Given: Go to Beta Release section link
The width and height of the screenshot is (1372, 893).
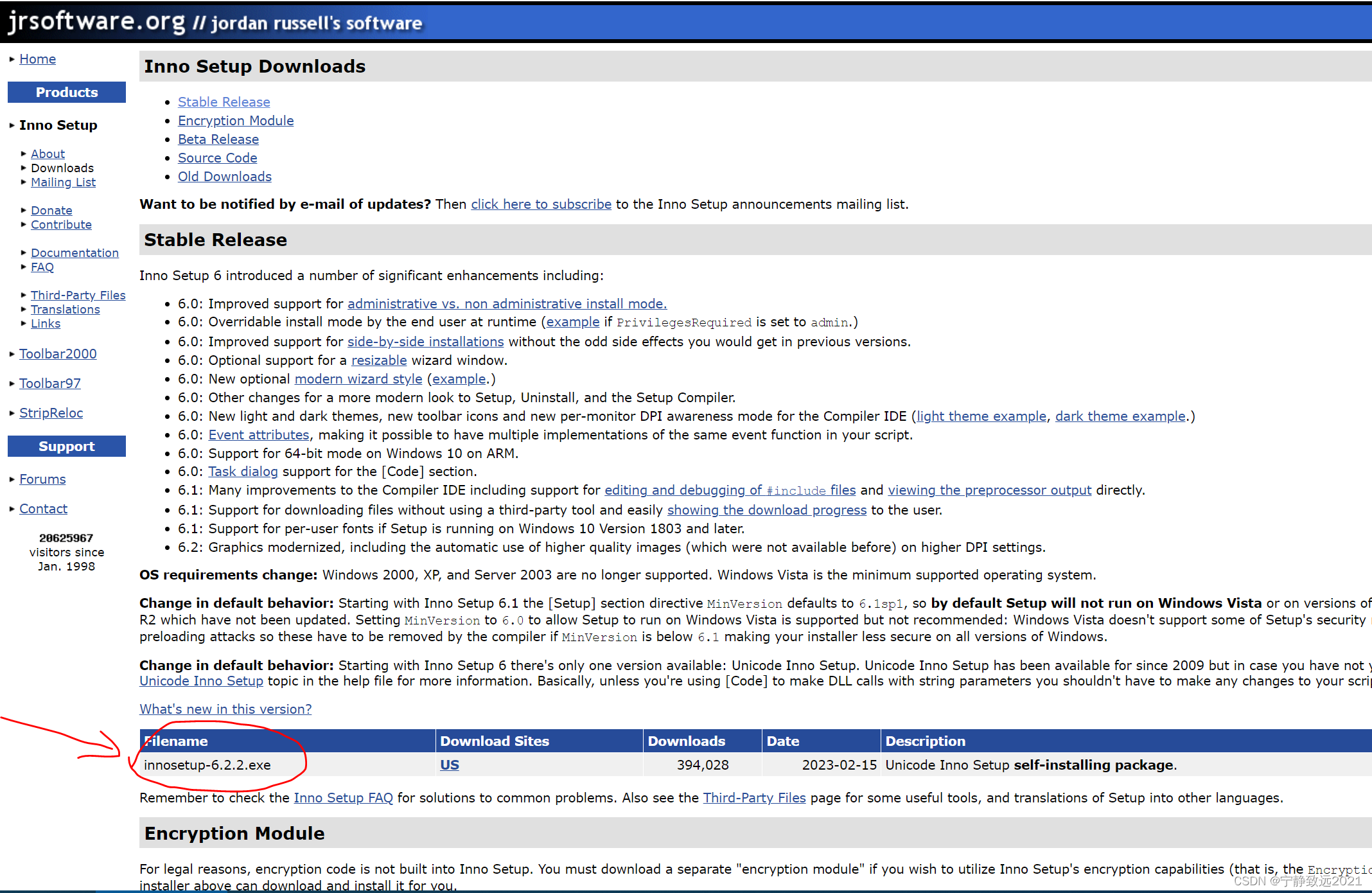Looking at the screenshot, I should tap(218, 139).
